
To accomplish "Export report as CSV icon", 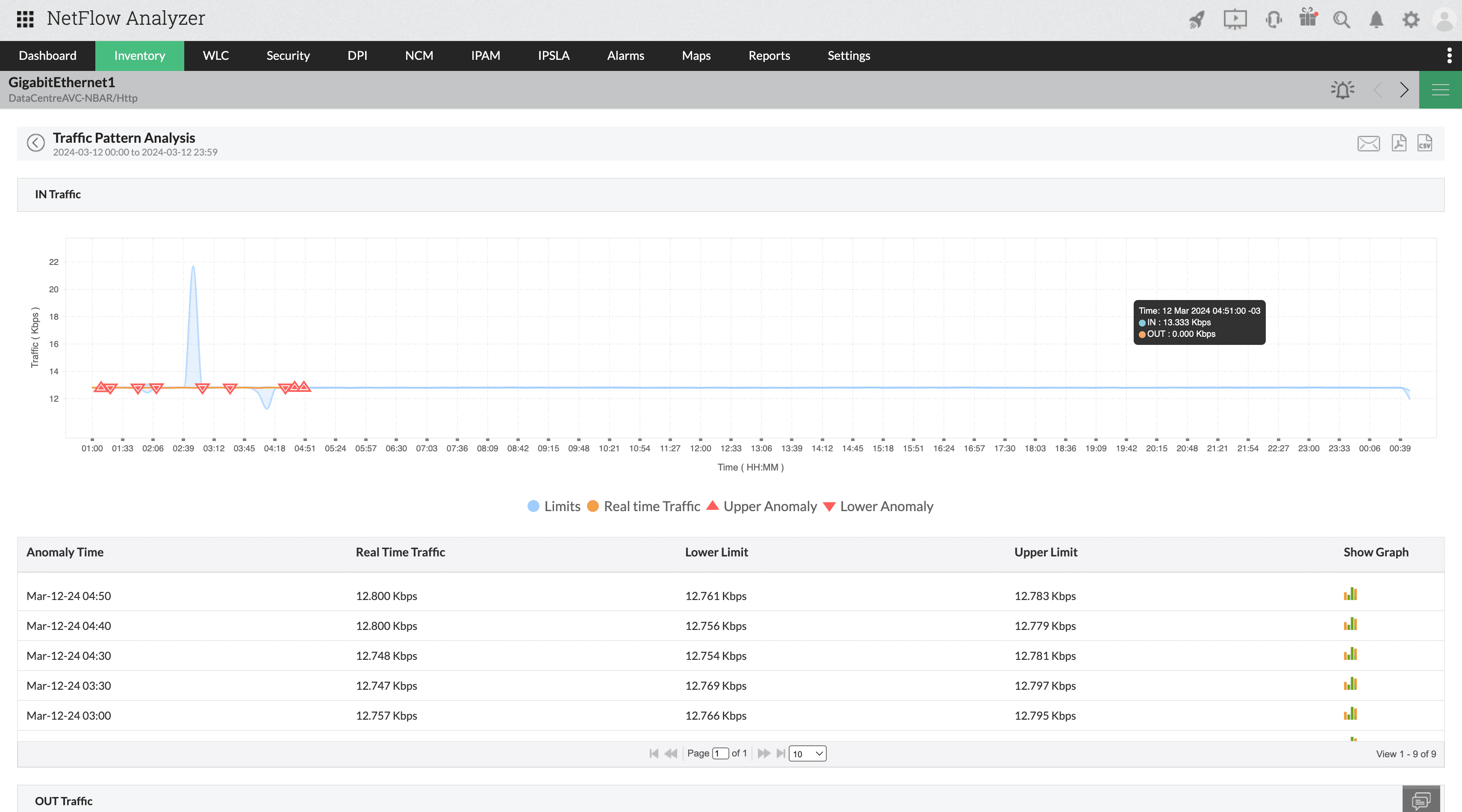I will 1424,143.
